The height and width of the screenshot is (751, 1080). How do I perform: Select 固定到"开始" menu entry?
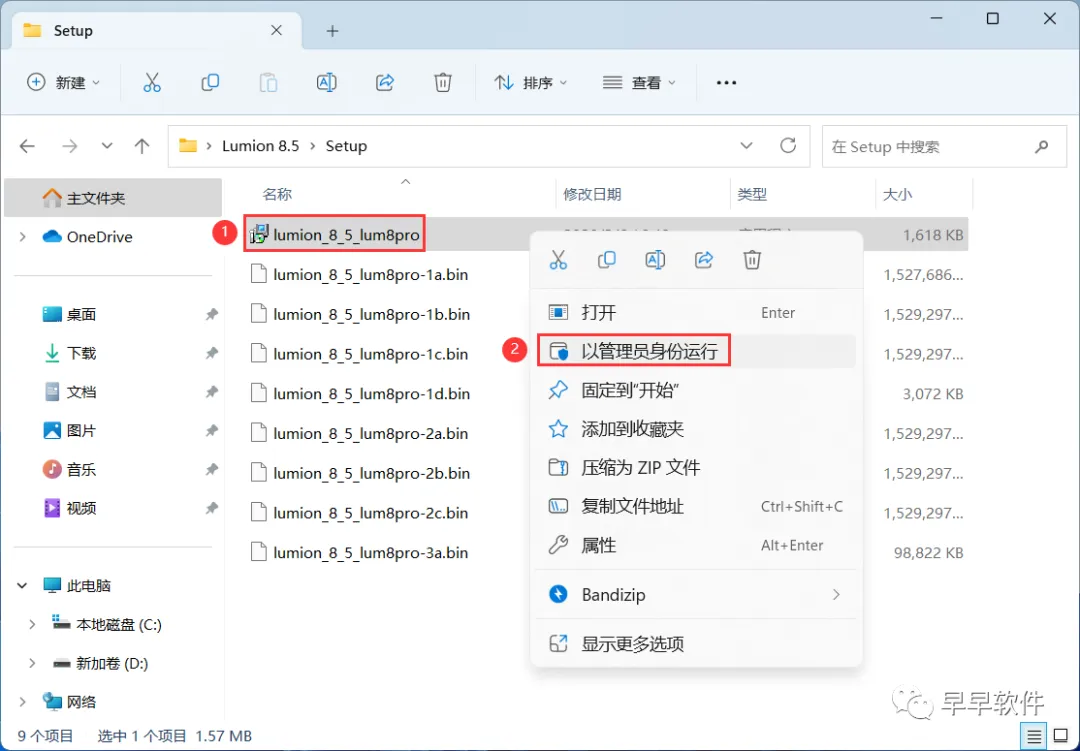[x=696, y=391]
